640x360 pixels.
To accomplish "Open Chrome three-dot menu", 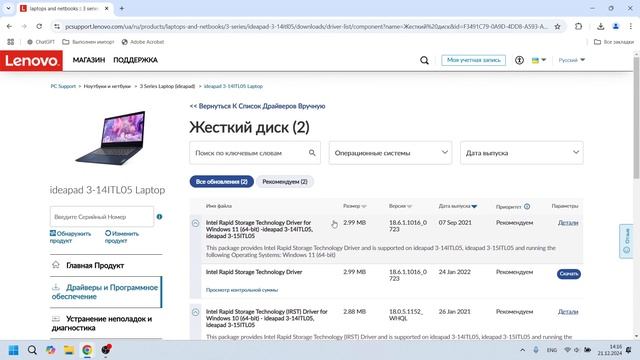I will (631, 27).
